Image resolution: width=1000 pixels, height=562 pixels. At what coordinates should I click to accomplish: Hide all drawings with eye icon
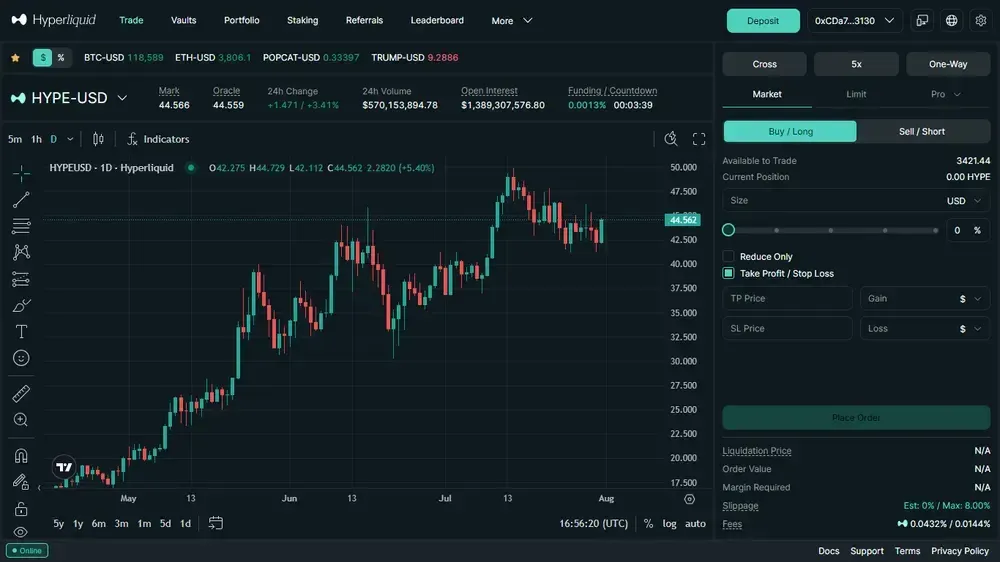point(21,531)
